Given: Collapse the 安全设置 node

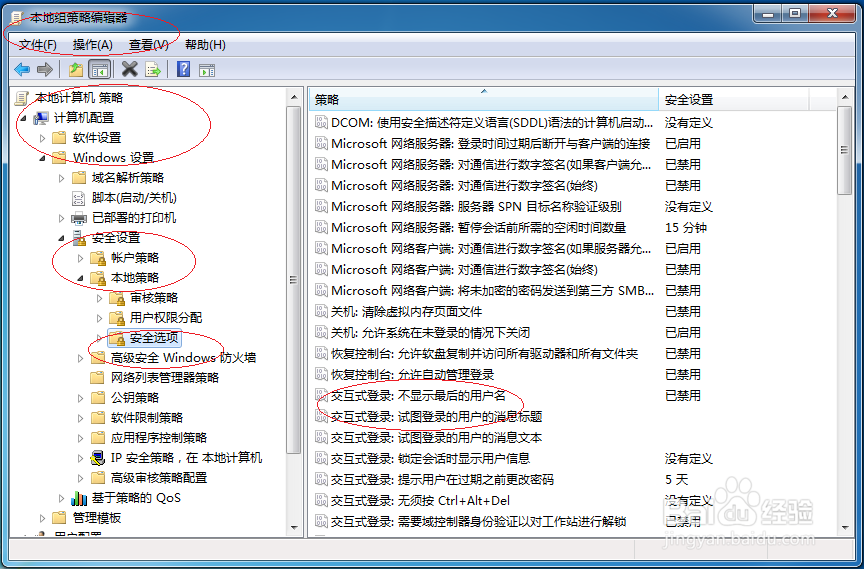Looking at the screenshot, I should [61, 239].
